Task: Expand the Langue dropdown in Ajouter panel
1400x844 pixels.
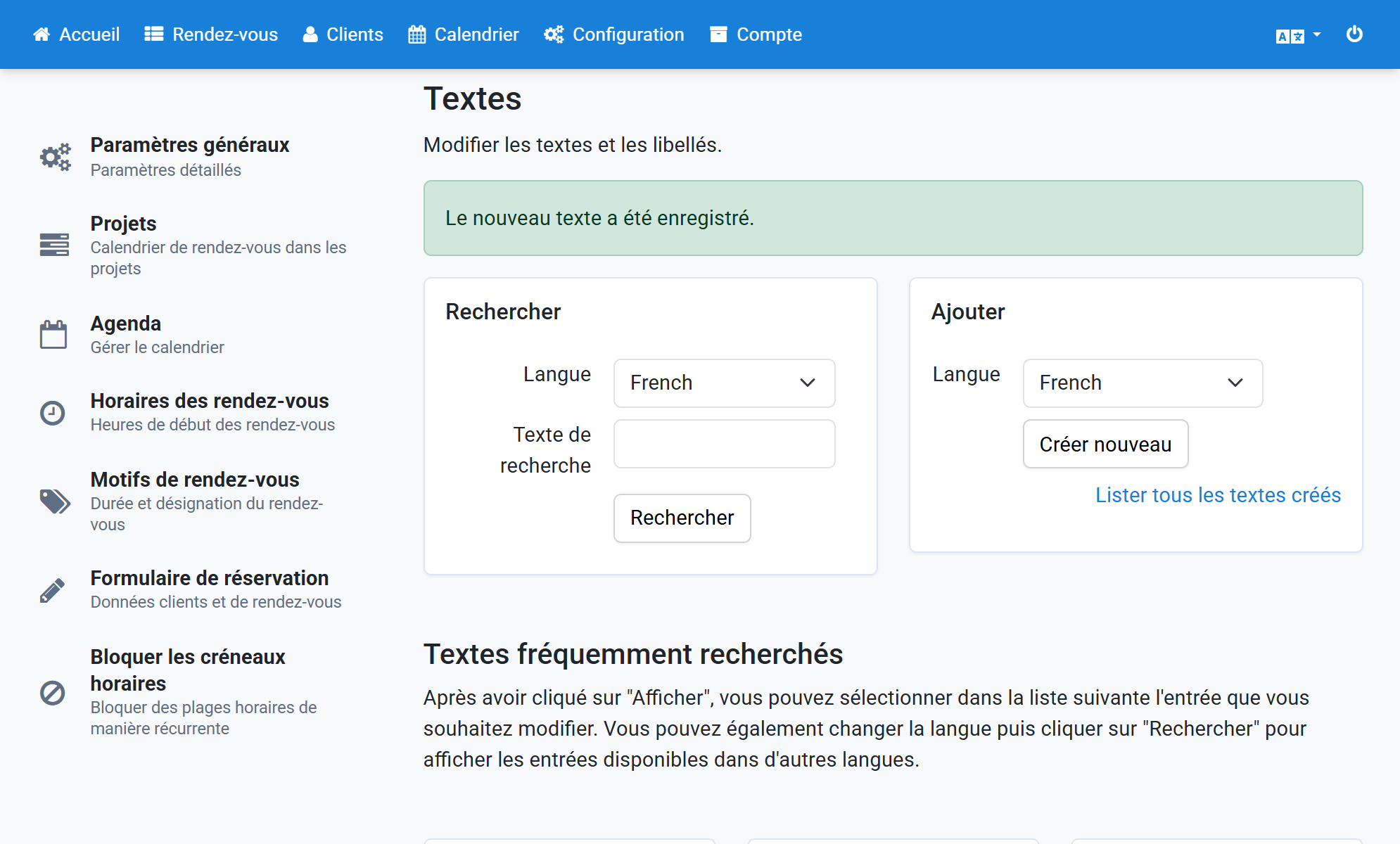Action: coord(1143,383)
